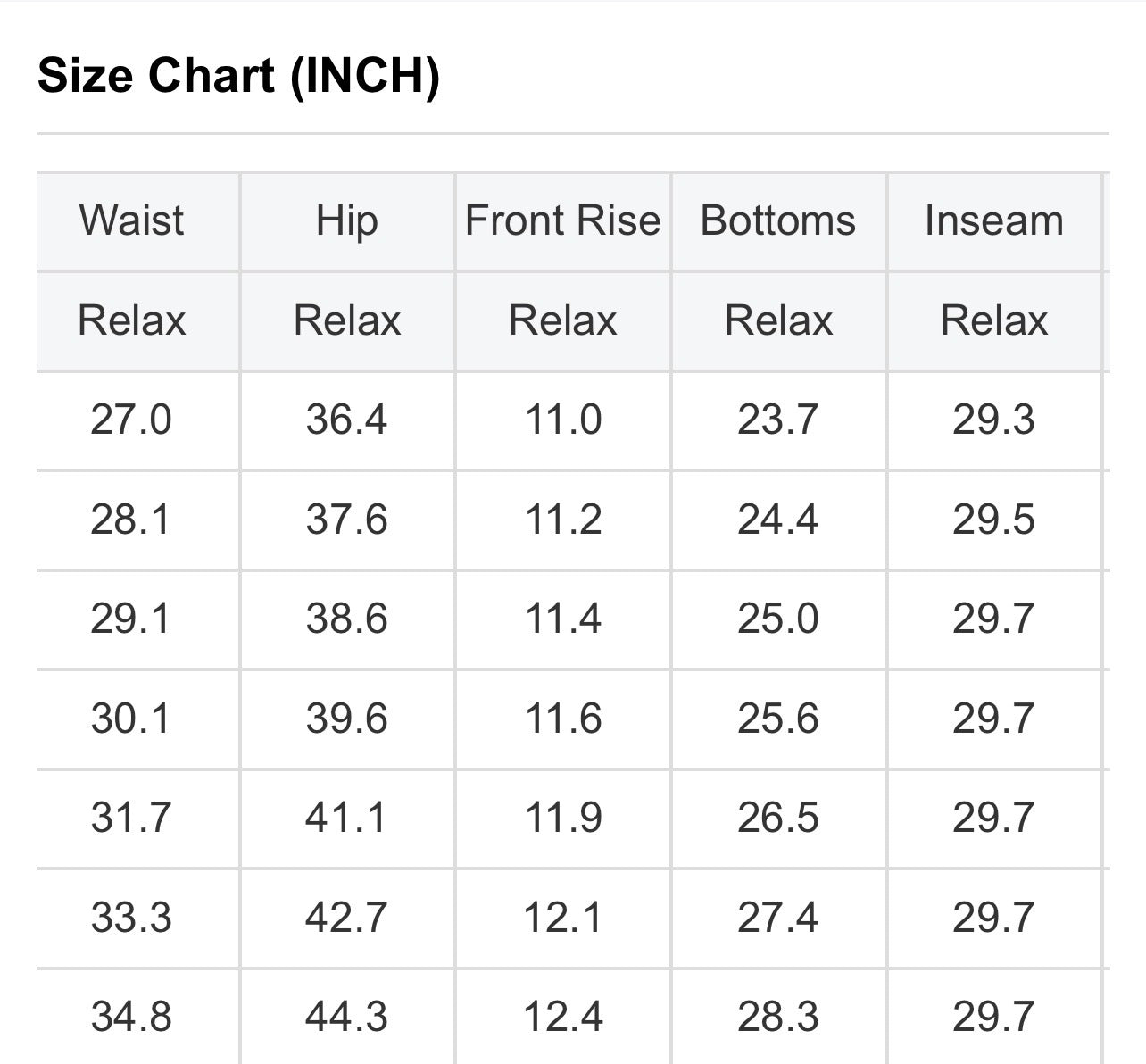Click the Relax subheader under Inseam

[993, 320]
